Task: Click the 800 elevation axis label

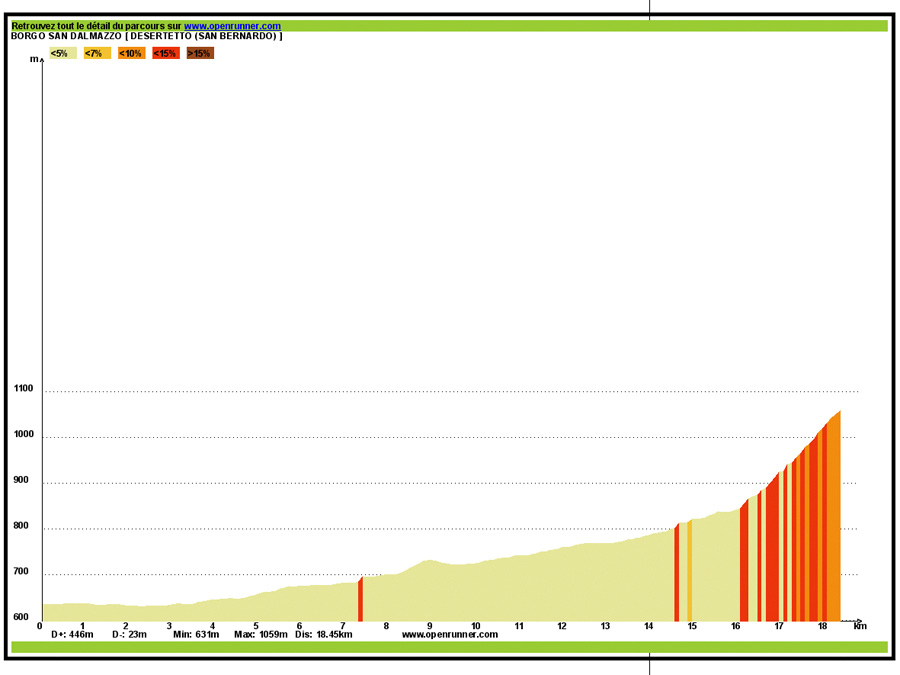Action: pos(21,526)
